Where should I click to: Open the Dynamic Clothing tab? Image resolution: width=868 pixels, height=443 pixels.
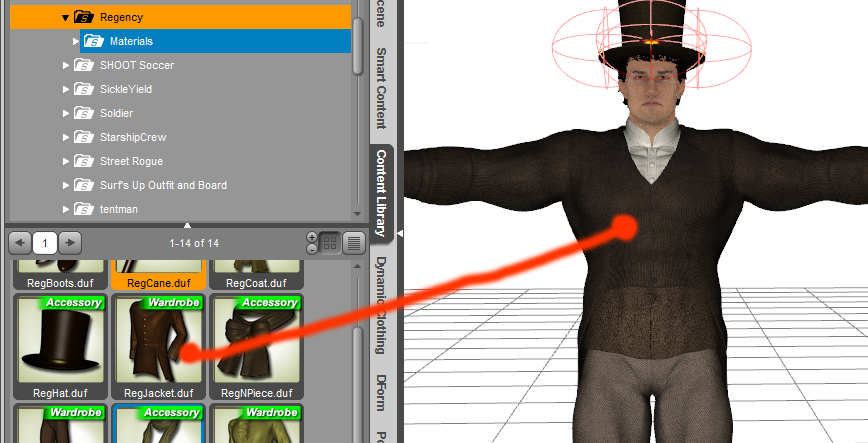pos(381,306)
